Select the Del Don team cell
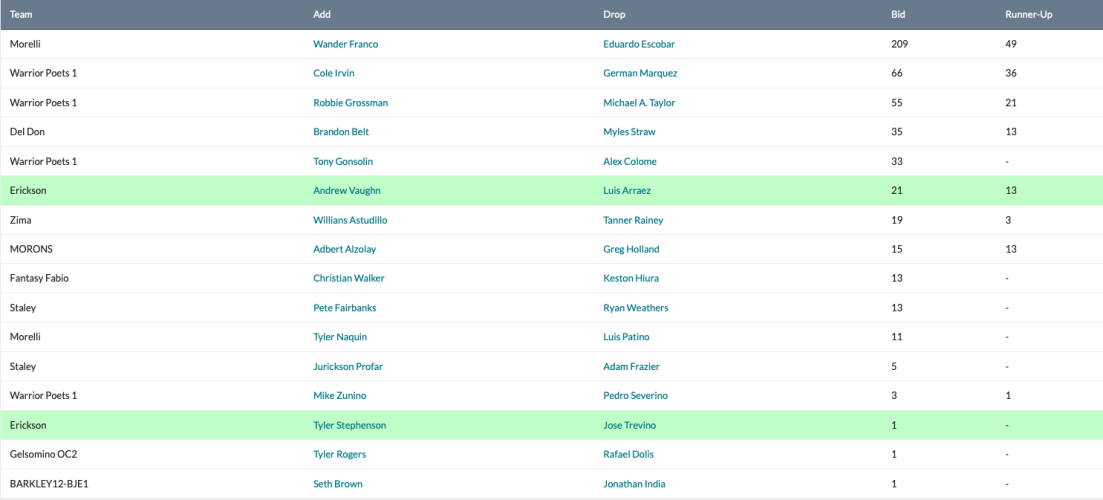 point(27,132)
